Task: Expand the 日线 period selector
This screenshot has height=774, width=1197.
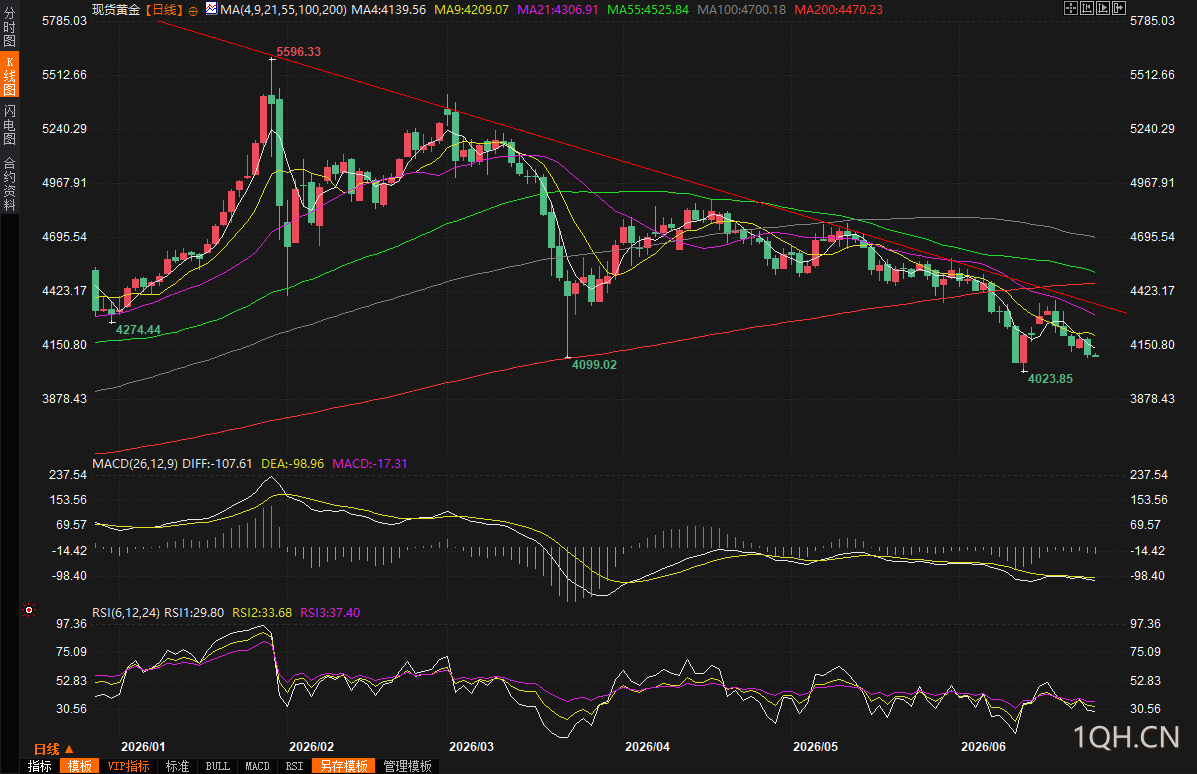Action: point(53,749)
